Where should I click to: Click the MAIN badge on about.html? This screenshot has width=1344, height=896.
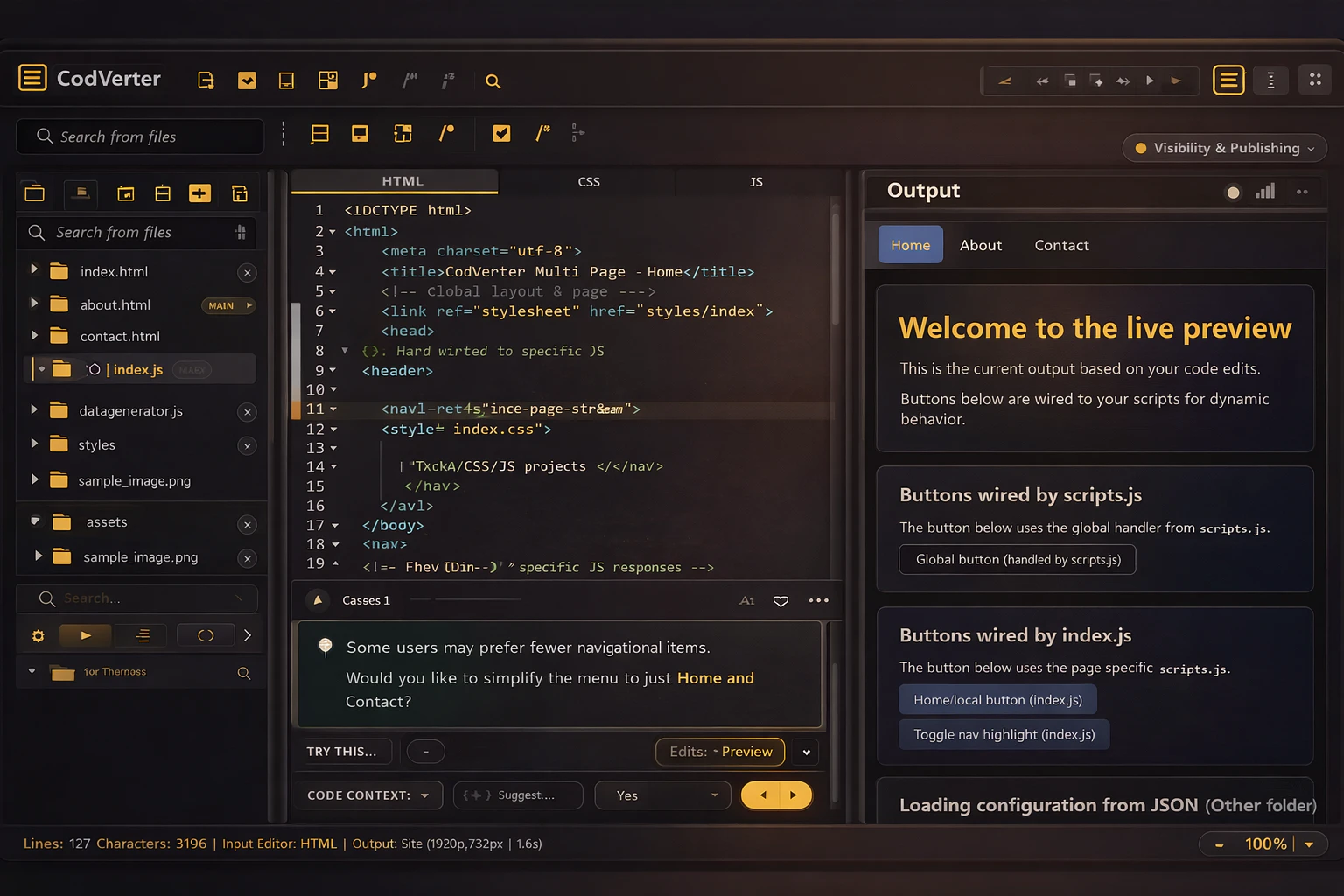tap(227, 305)
